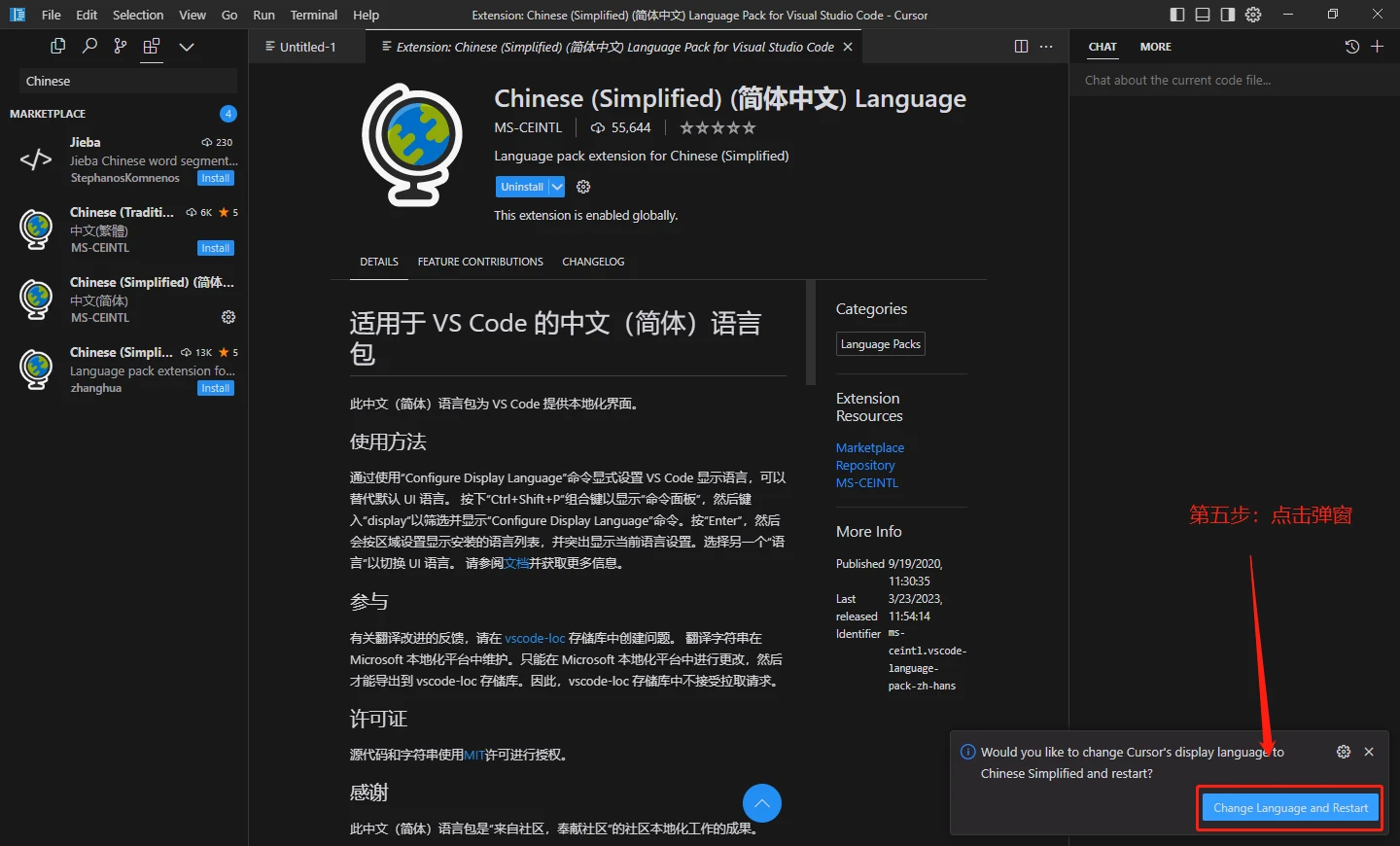Click the install count 55,644
The height and width of the screenshot is (846, 1400).
click(x=621, y=127)
